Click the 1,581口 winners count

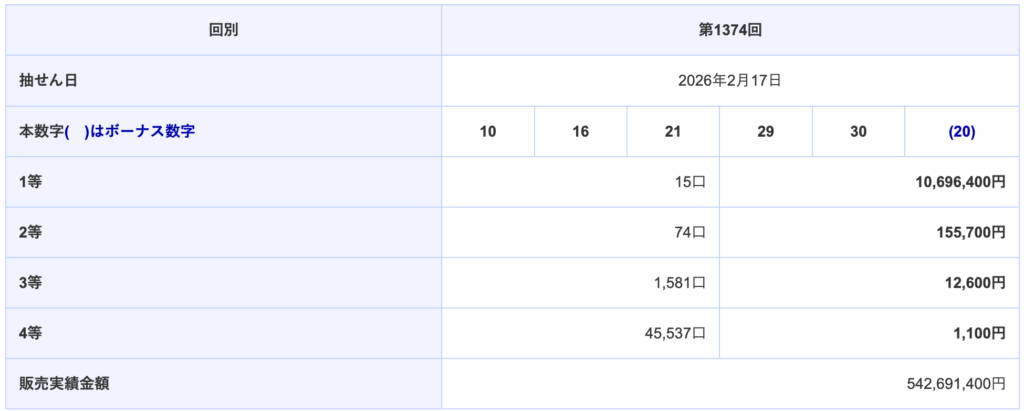pos(680,283)
